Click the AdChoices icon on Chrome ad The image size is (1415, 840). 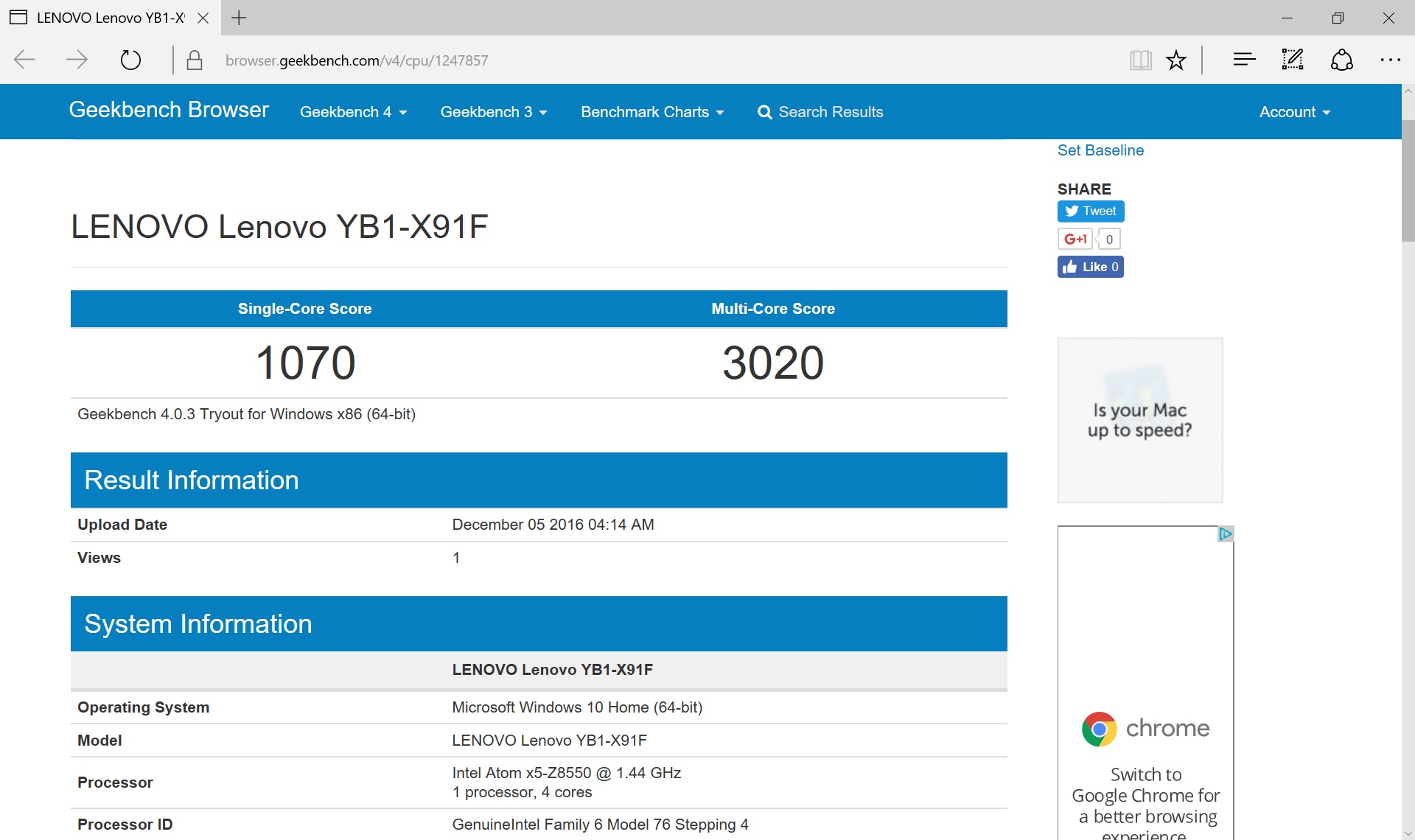coord(1225,533)
